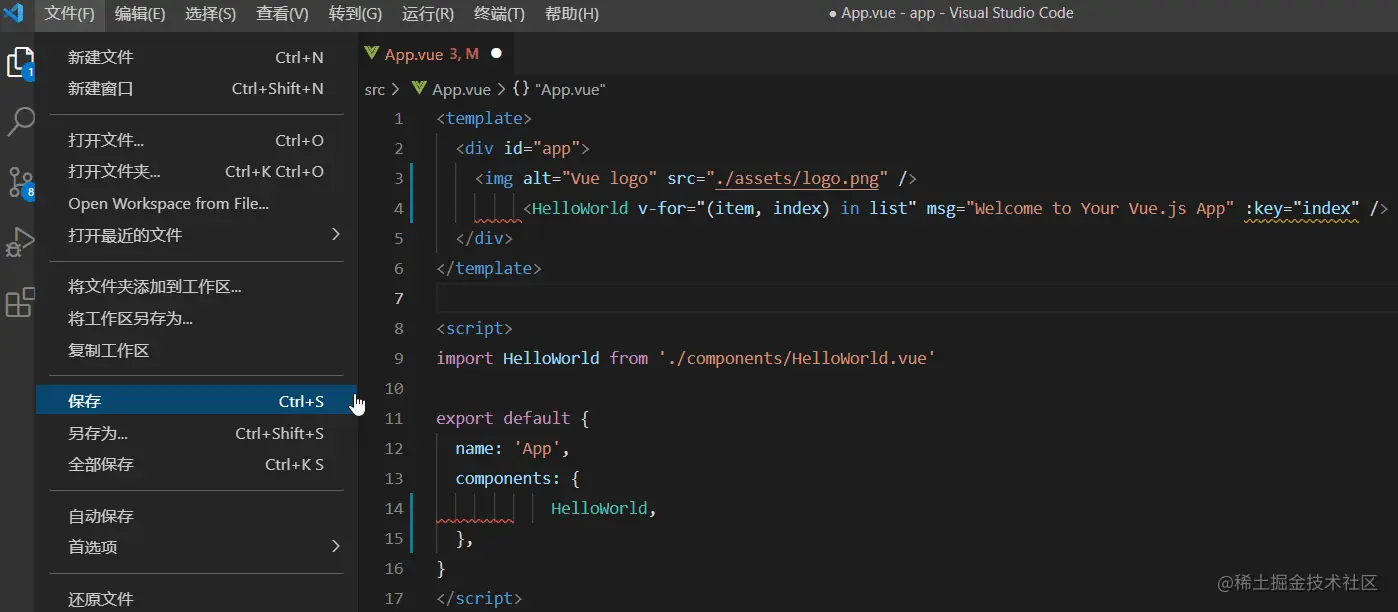Image resolution: width=1398 pixels, height=612 pixels.
Task: Click the unsaved dot on the App.vue tab
Action: pyautogui.click(x=496, y=54)
